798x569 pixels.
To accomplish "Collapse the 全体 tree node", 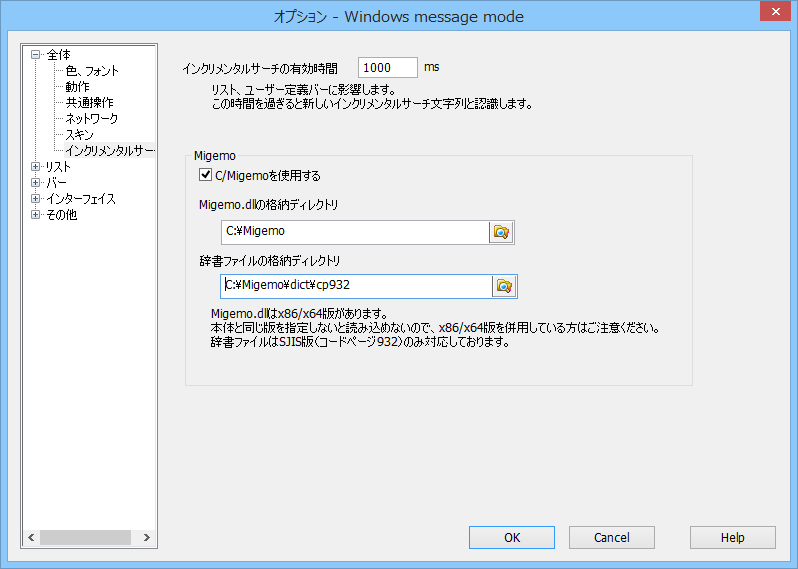I will 35,54.
